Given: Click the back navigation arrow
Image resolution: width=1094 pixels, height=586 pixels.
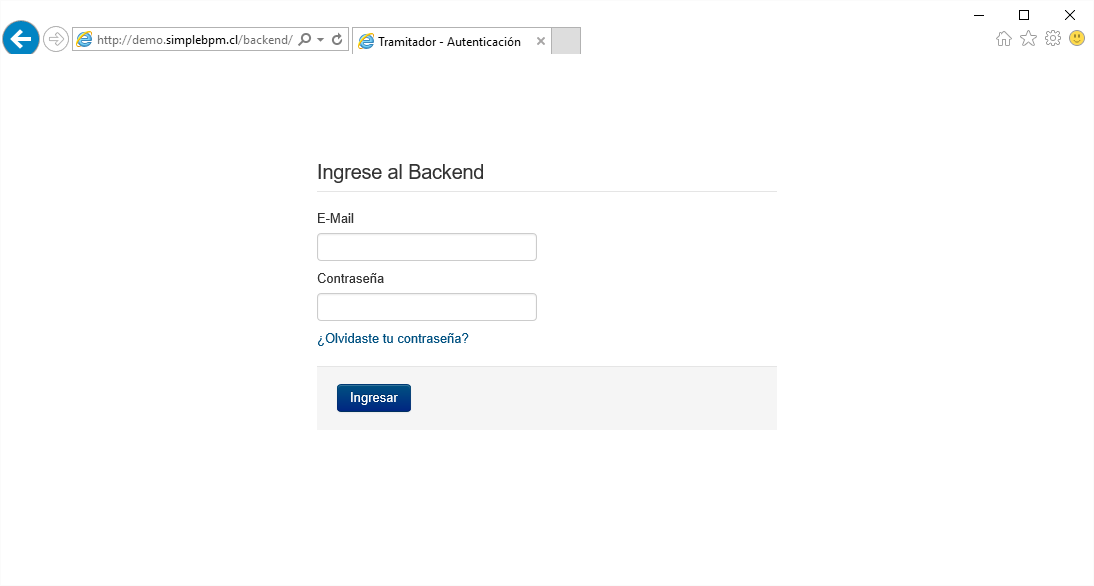Looking at the screenshot, I should click(20, 38).
